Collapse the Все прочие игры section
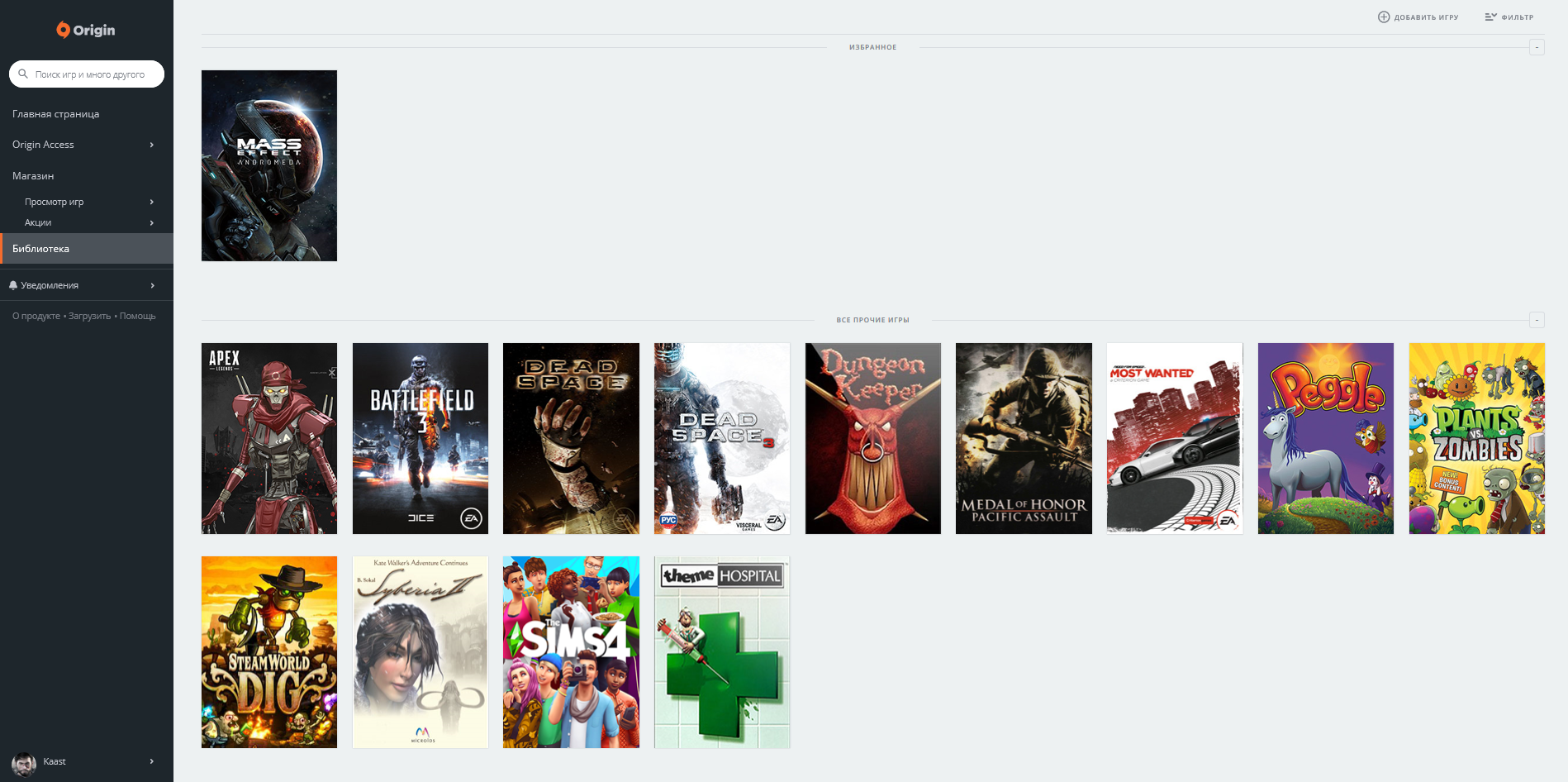 [x=1537, y=320]
